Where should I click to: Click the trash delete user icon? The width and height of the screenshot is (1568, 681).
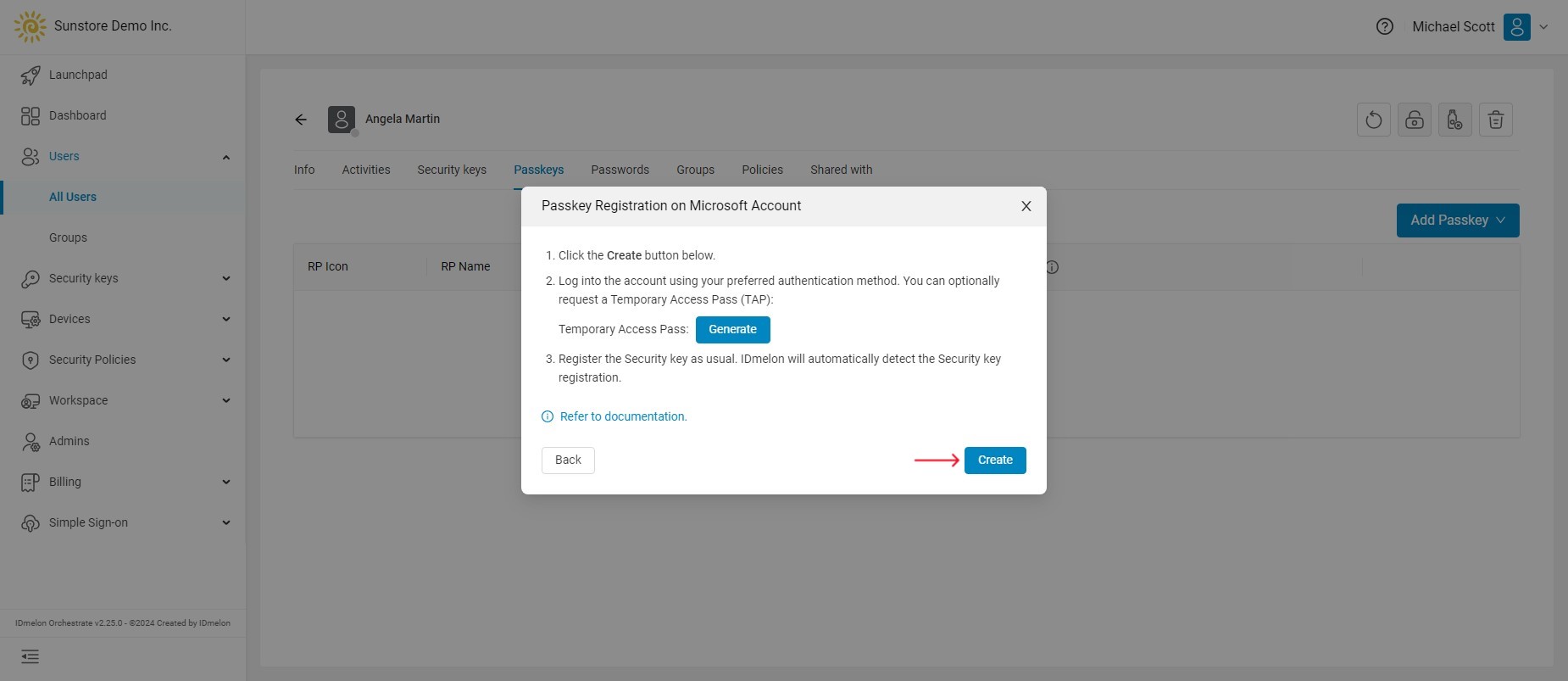(1496, 120)
